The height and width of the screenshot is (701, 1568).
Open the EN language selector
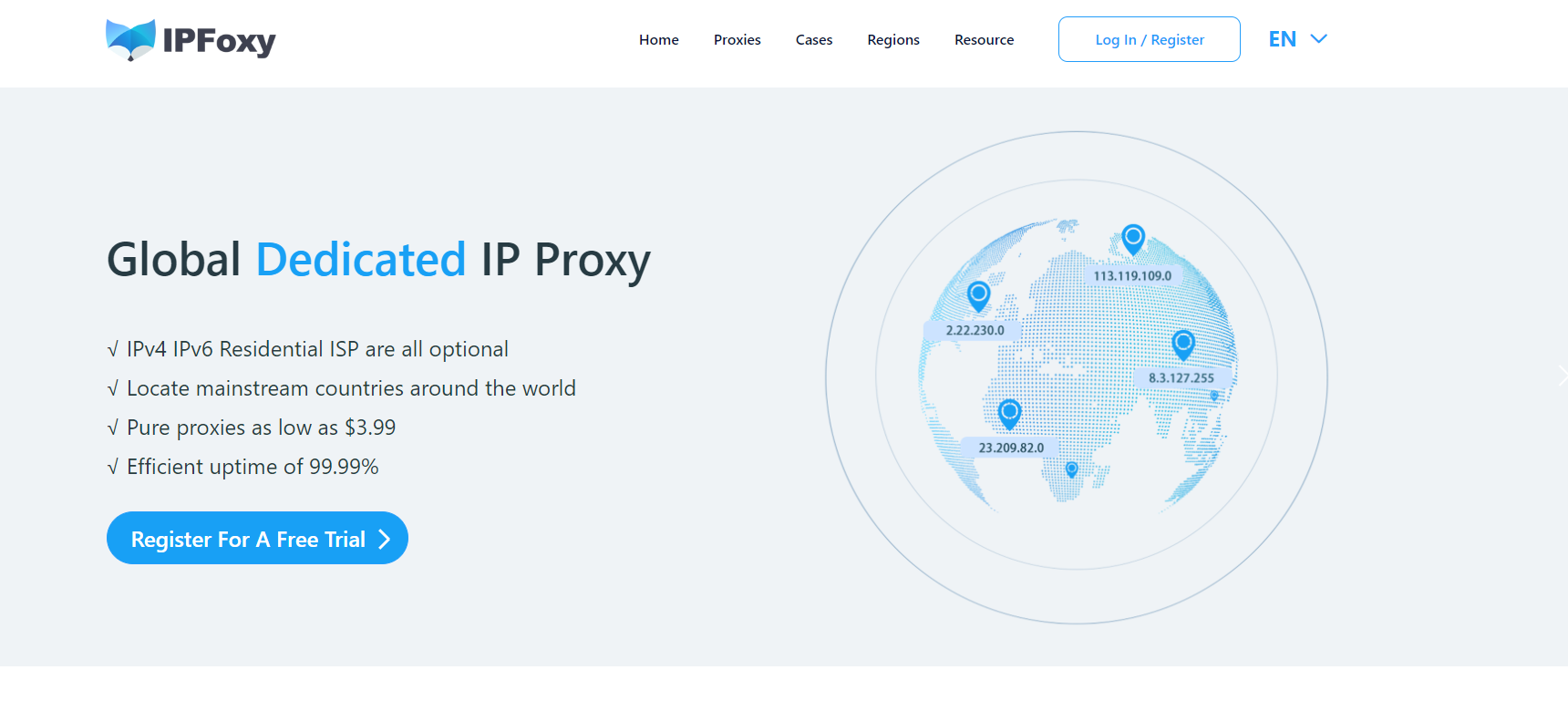click(1283, 39)
